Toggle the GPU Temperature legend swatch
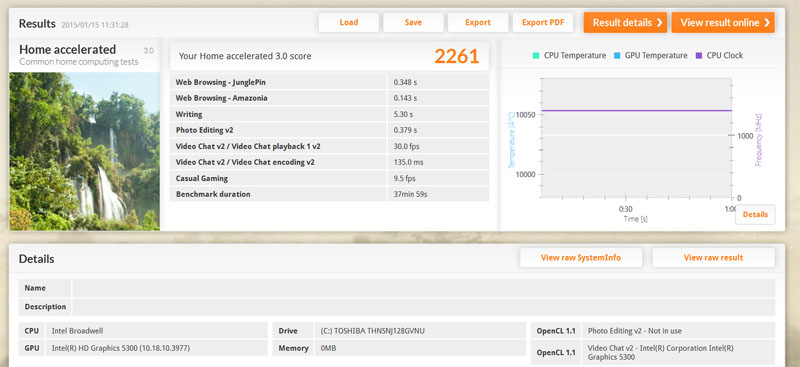The image size is (800, 367). (617, 56)
